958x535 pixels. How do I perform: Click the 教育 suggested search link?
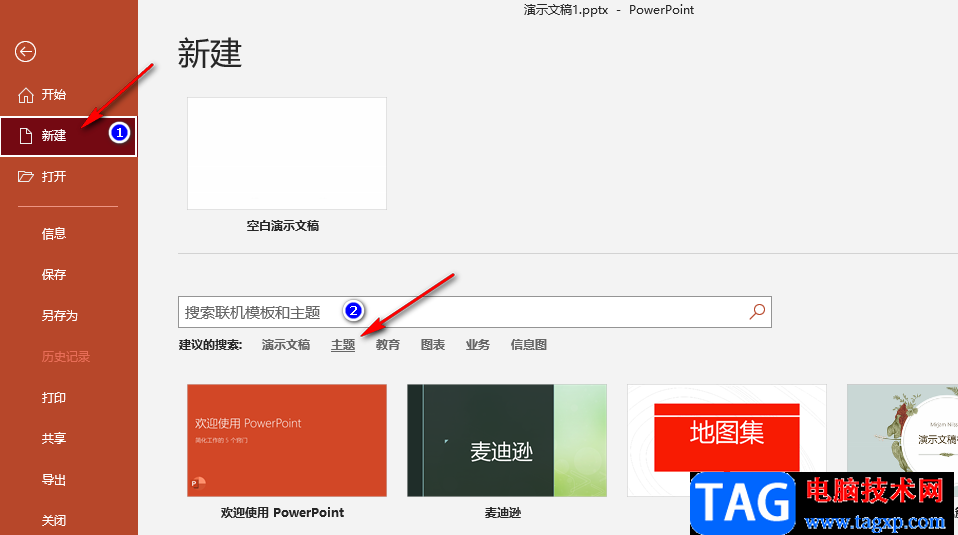tap(387, 344)
